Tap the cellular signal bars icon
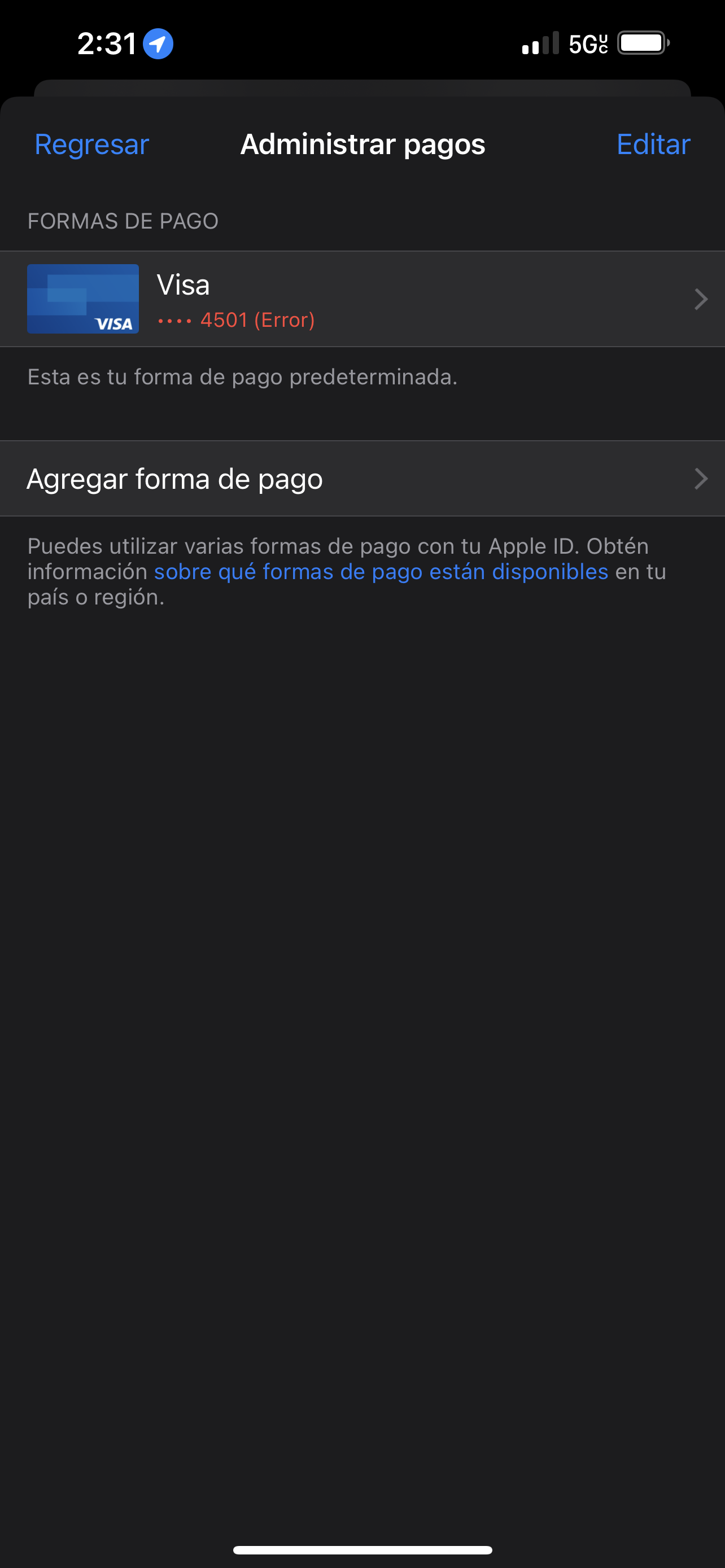This screenshot has height=1568, width=725. click(x=540, y=43)
